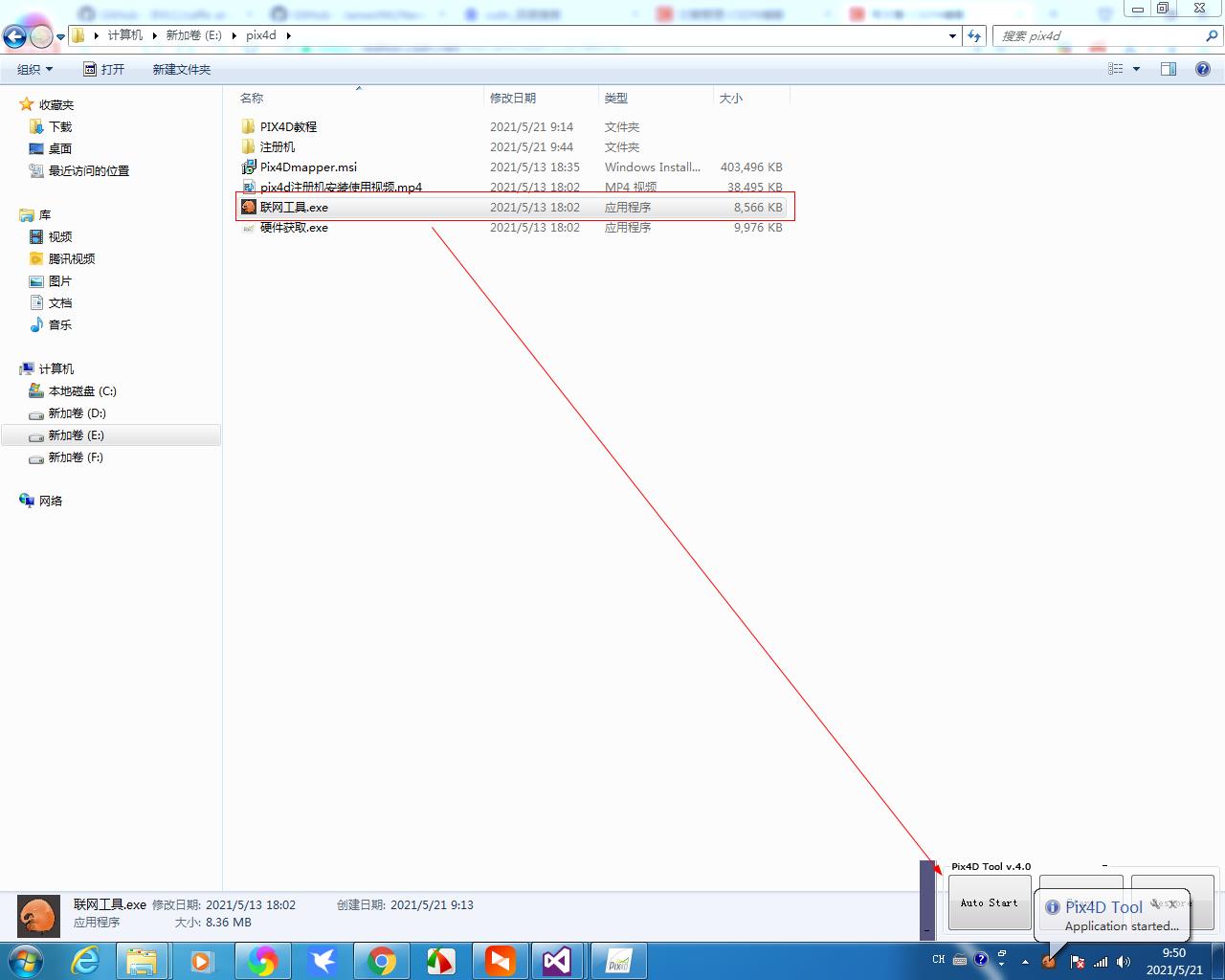The height and width of the screenshot is (980, 1225).
Task: Open the 视频 library
Action: 60,236
